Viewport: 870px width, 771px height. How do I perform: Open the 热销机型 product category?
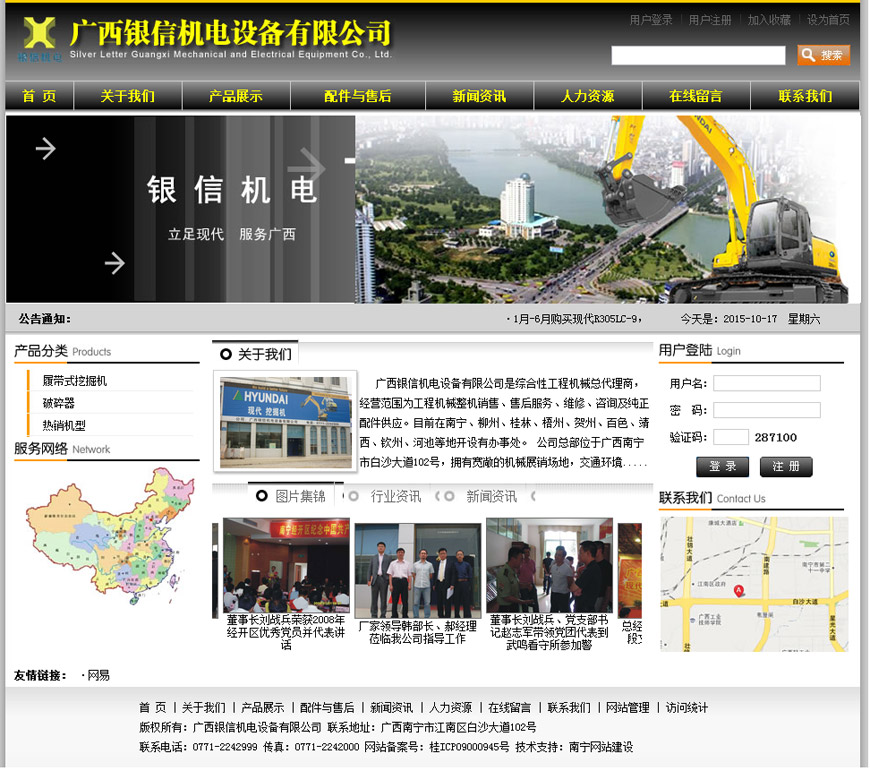tap(64, 425)
